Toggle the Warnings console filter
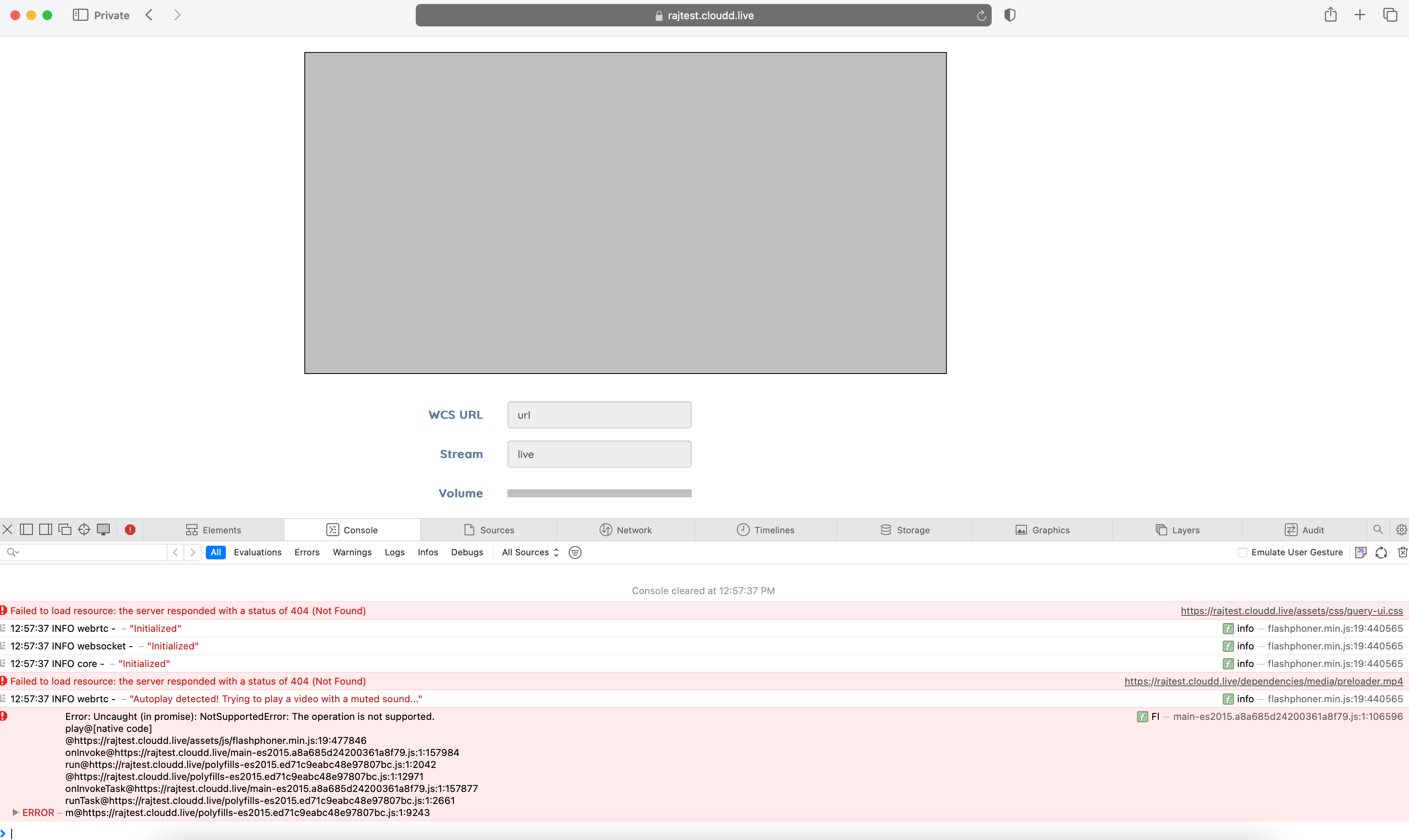Viewport: 1409px width, 840px height. pos(352,553)
